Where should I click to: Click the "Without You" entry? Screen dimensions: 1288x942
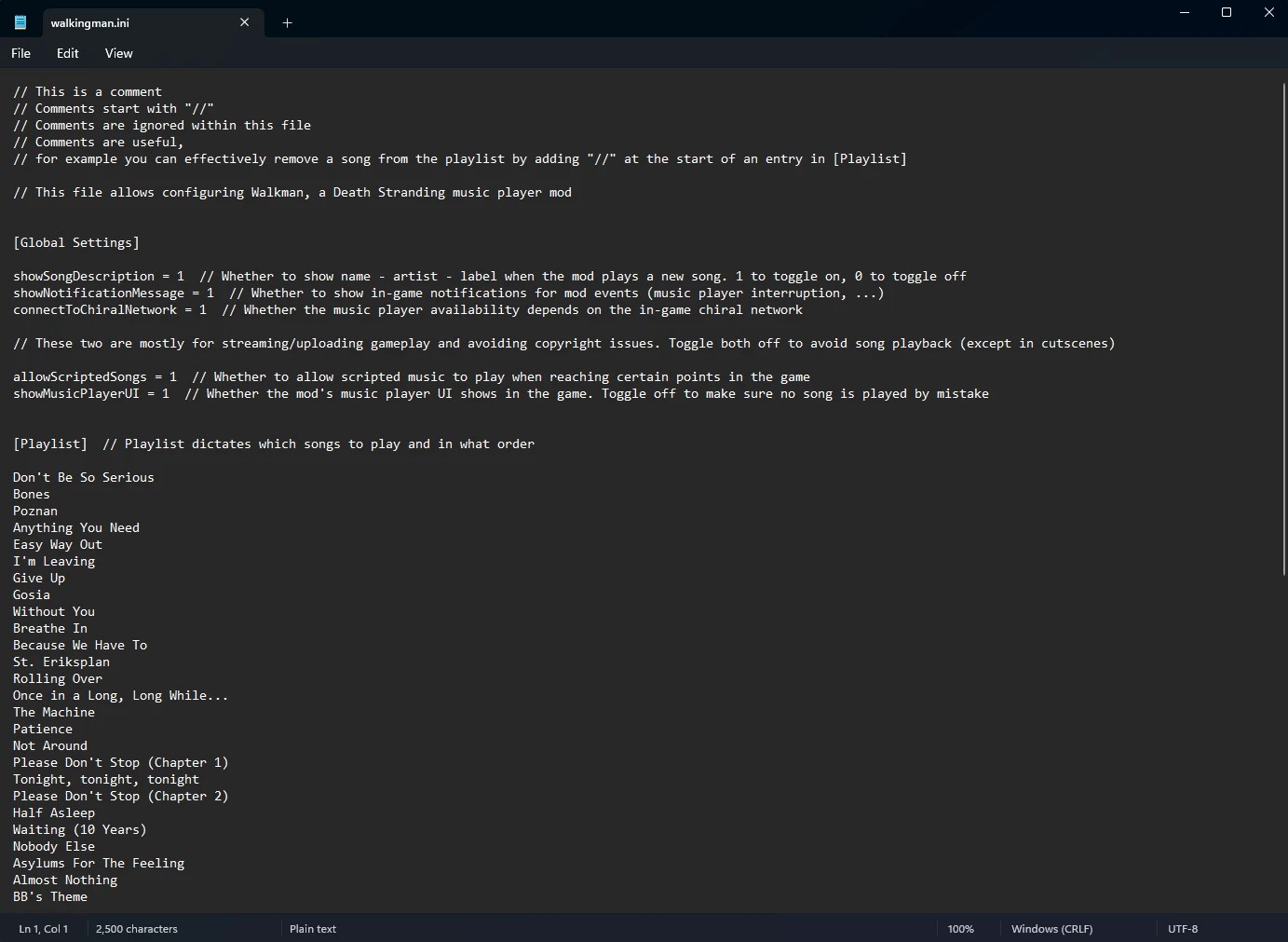pos(54,611)
